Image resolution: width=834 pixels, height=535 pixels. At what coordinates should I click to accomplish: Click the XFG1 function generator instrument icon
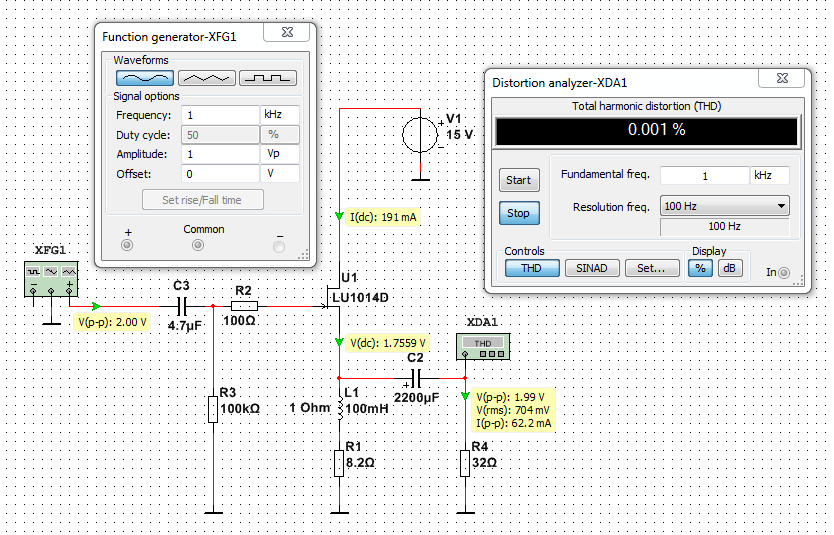[51, 279]
